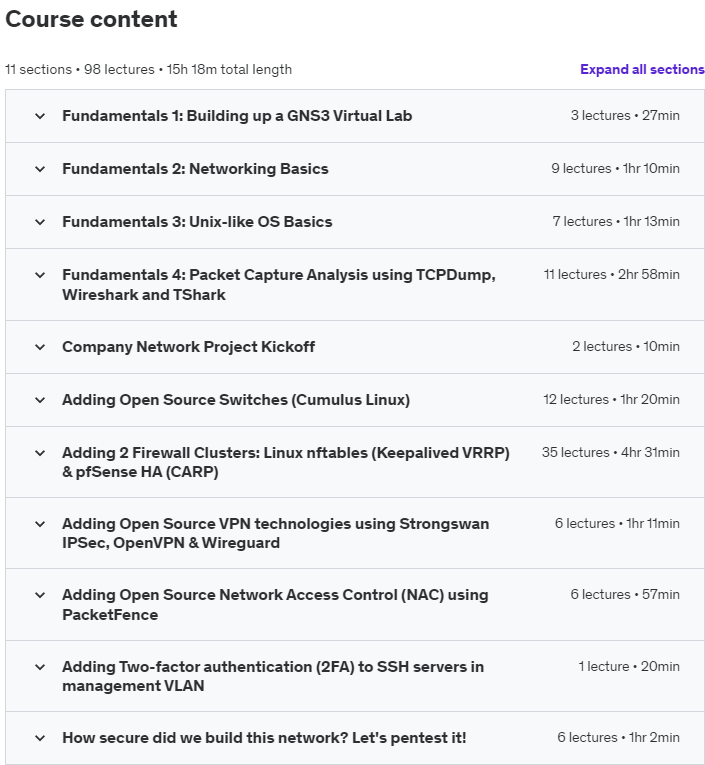The image size is (705, 765).
Task: Click '3 lectures • 27min' duration text
Action: [x=625, y=115]
